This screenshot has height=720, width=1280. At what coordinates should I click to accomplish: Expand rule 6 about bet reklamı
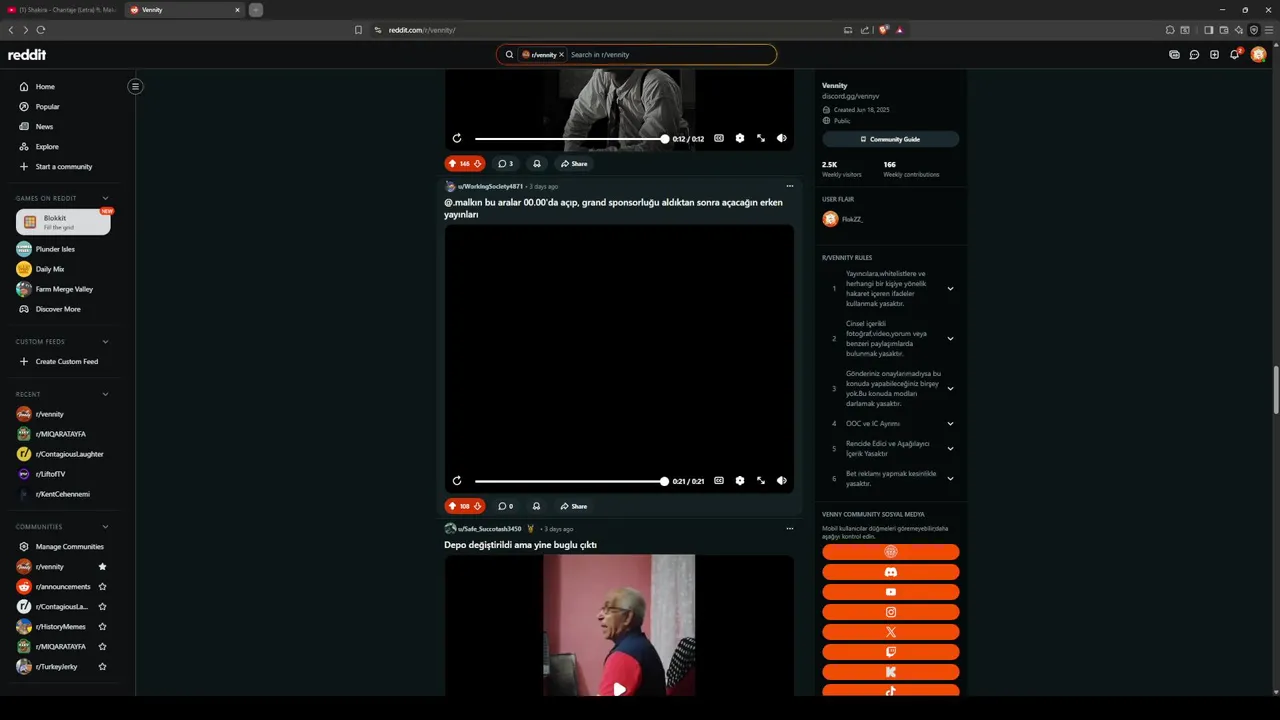click(950, 479)
